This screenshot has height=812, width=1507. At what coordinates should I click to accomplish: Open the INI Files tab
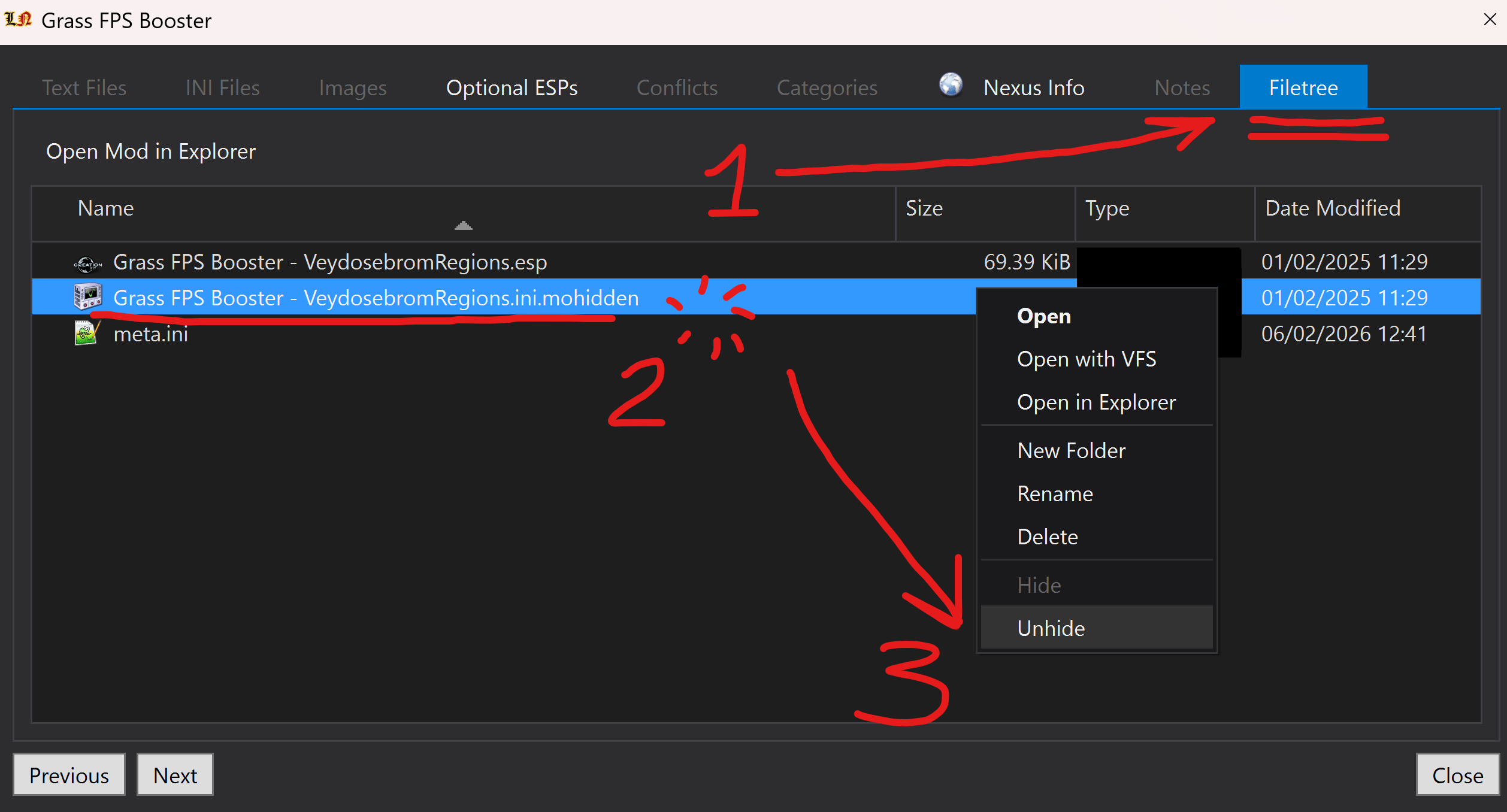[222, 88]
